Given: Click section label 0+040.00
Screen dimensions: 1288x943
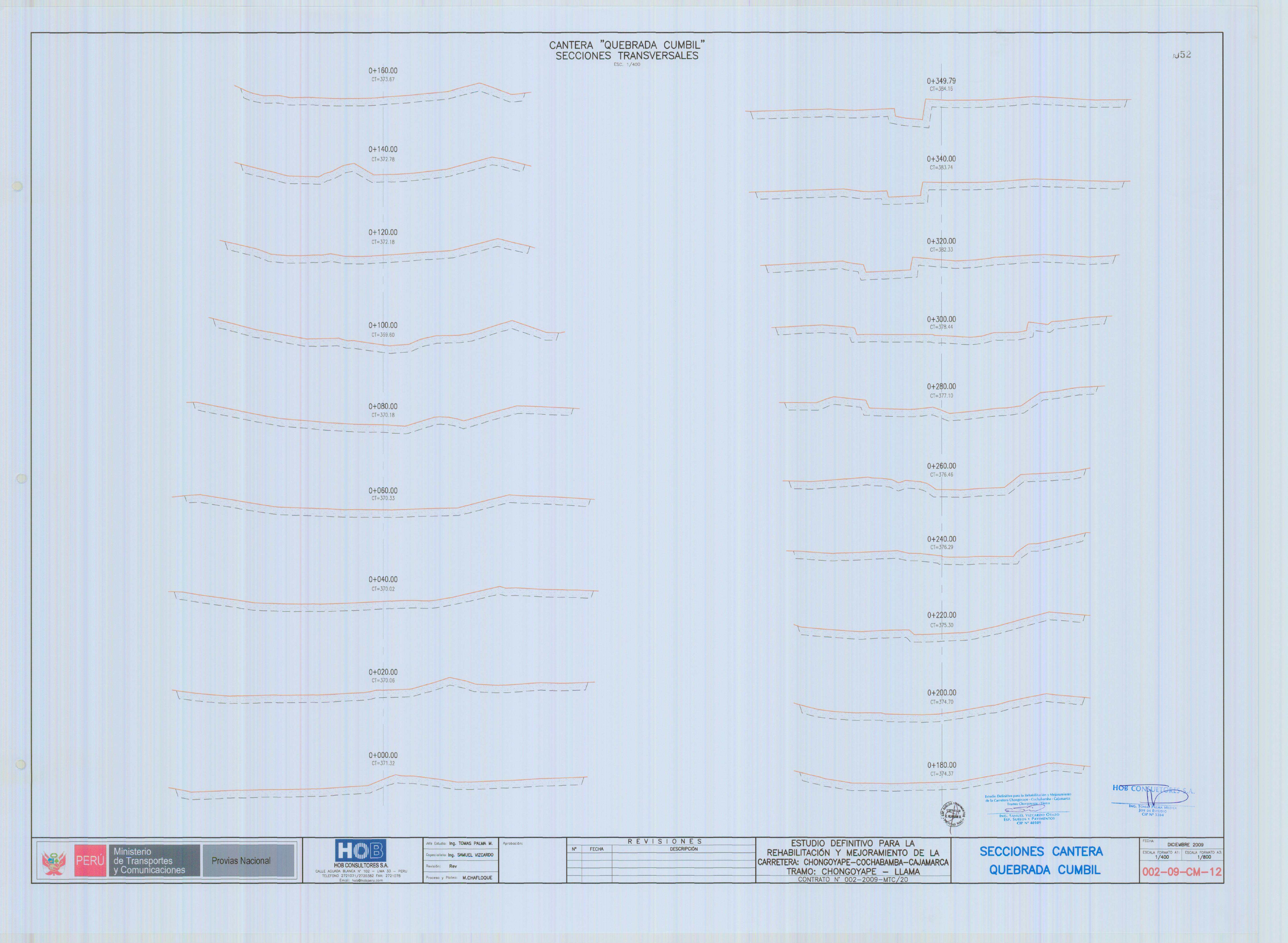Looking at the screenshot, I should [383, 579].
